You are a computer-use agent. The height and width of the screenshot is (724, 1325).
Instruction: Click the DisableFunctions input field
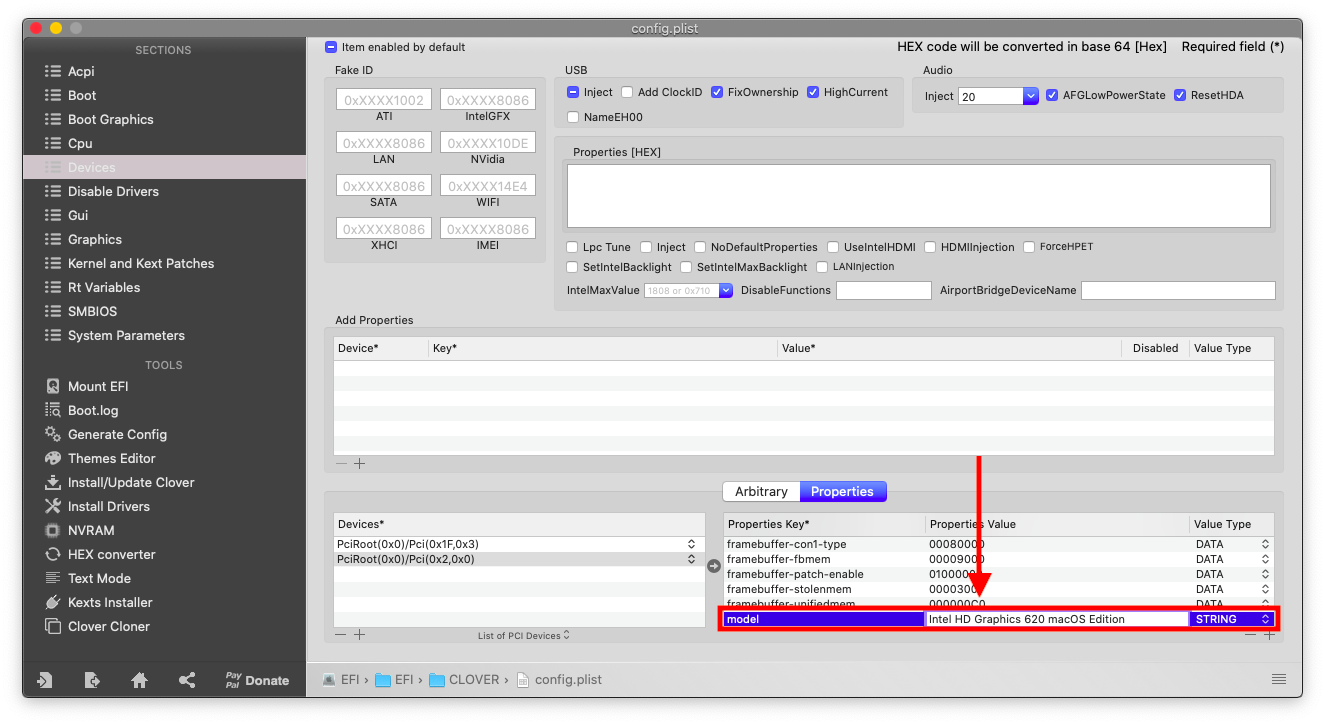pos(884,290)
